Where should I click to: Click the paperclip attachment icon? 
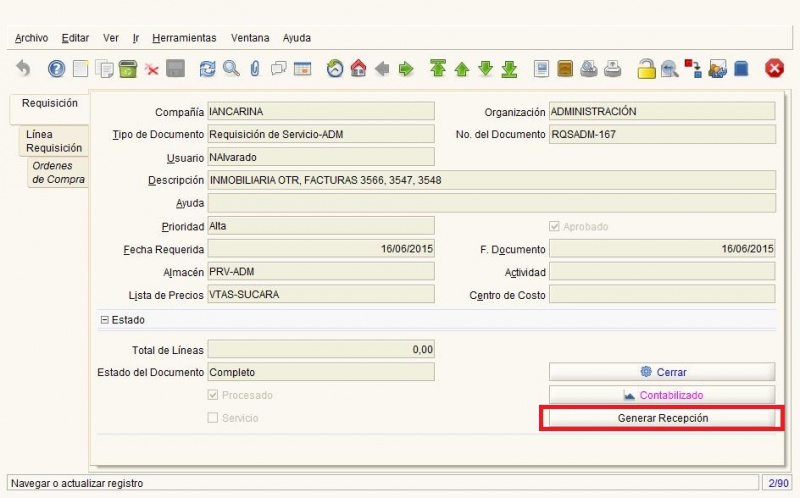(x=254, y=69)
